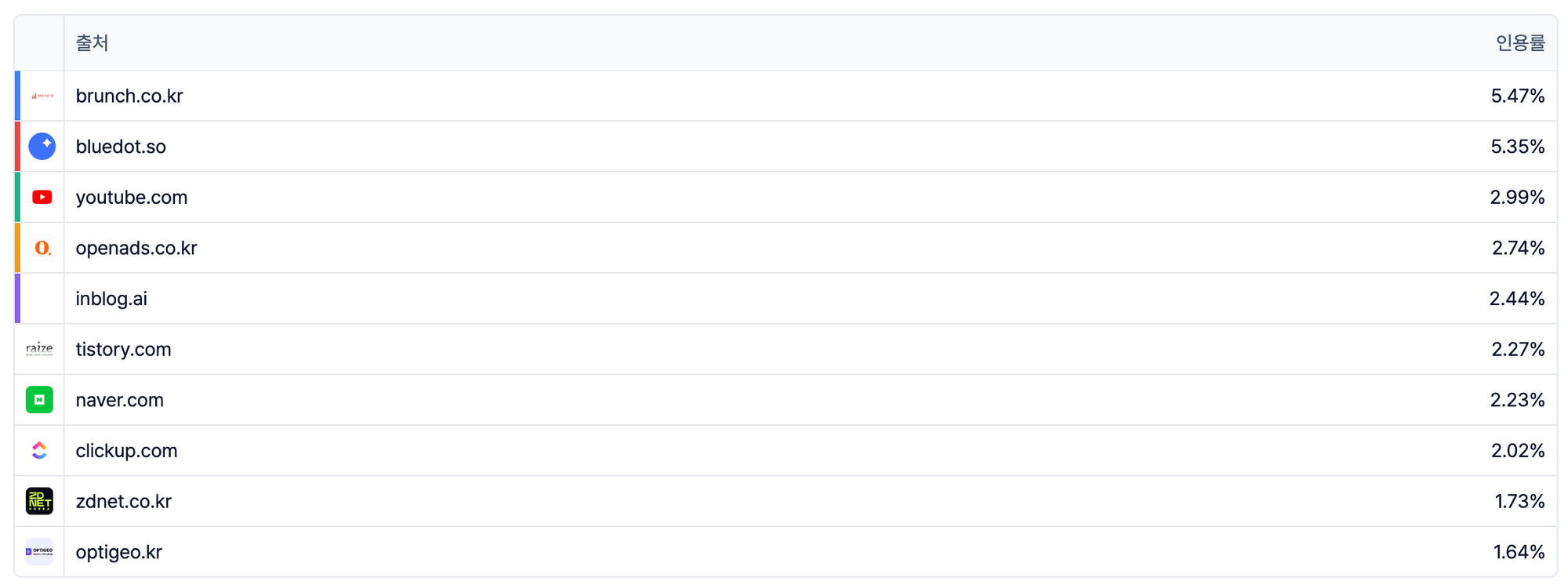Image resolution: width=1568 pixels, height=585 pixels.
Task: Click the purple color bar beside inblog.ai
Action: (17, 299)
